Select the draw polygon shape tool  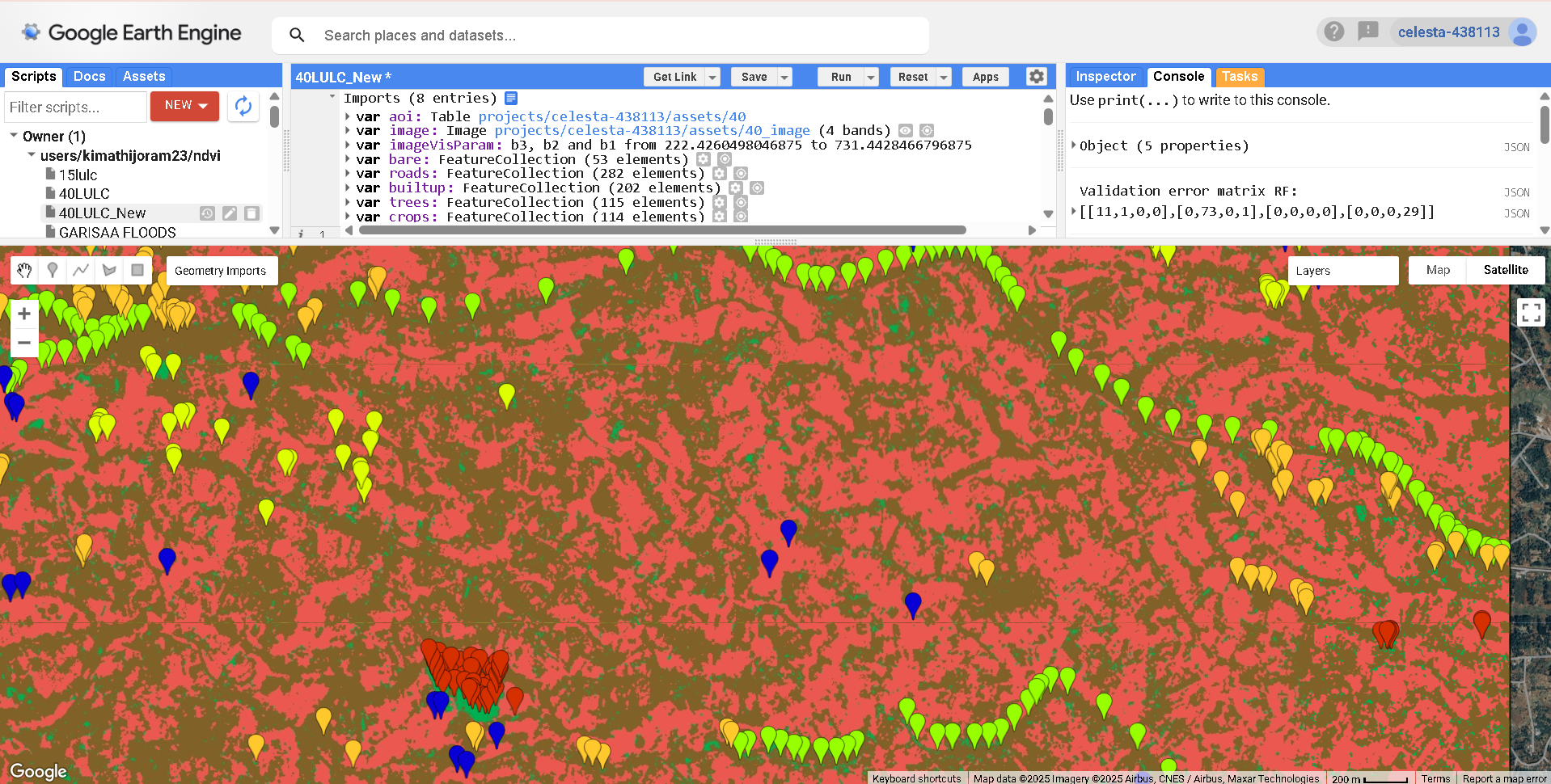coord(109,271)
